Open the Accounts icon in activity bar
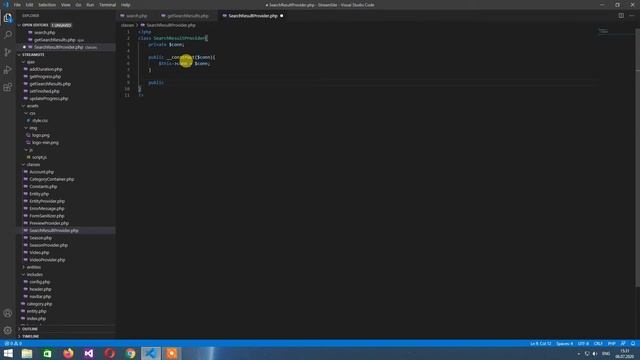Image resolution: width=640 pixels, height=360 pixels. (x=8, y=313)
